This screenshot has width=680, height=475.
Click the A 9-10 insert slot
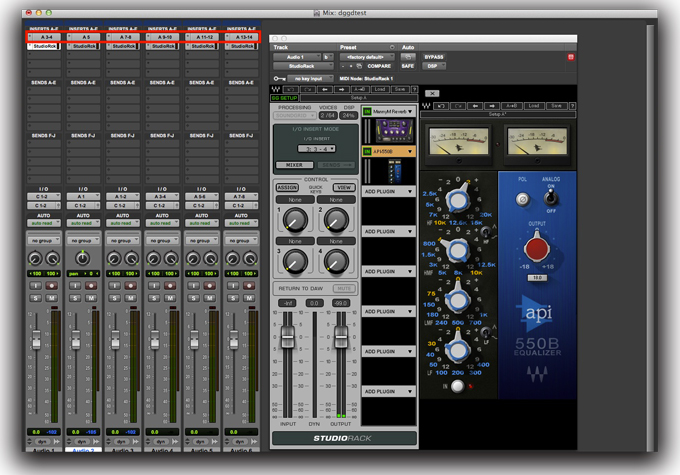point(162,37)
